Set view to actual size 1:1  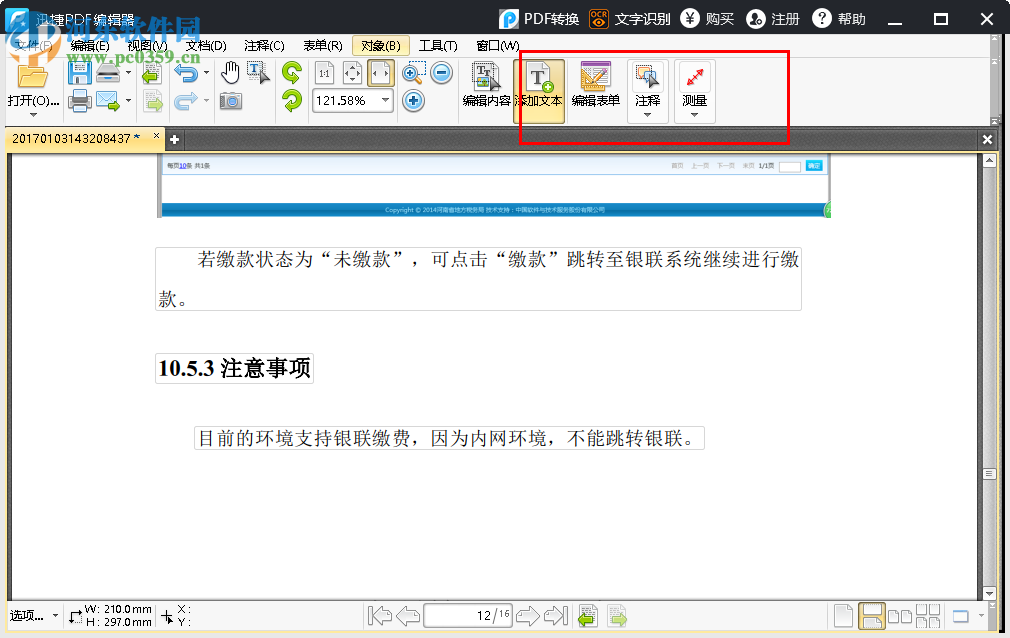pyautogui.click(x=325, y=73)
